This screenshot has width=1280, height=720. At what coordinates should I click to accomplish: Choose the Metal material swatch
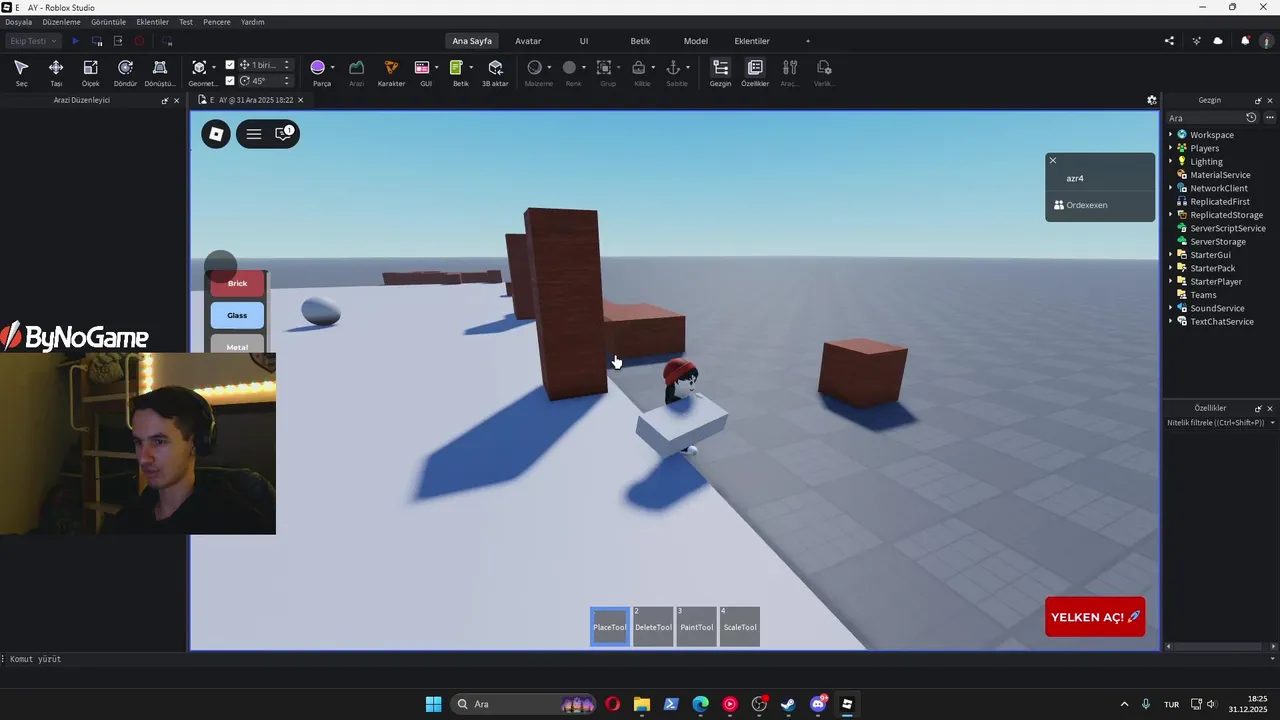pyautogui.click(x=237, y=344)
